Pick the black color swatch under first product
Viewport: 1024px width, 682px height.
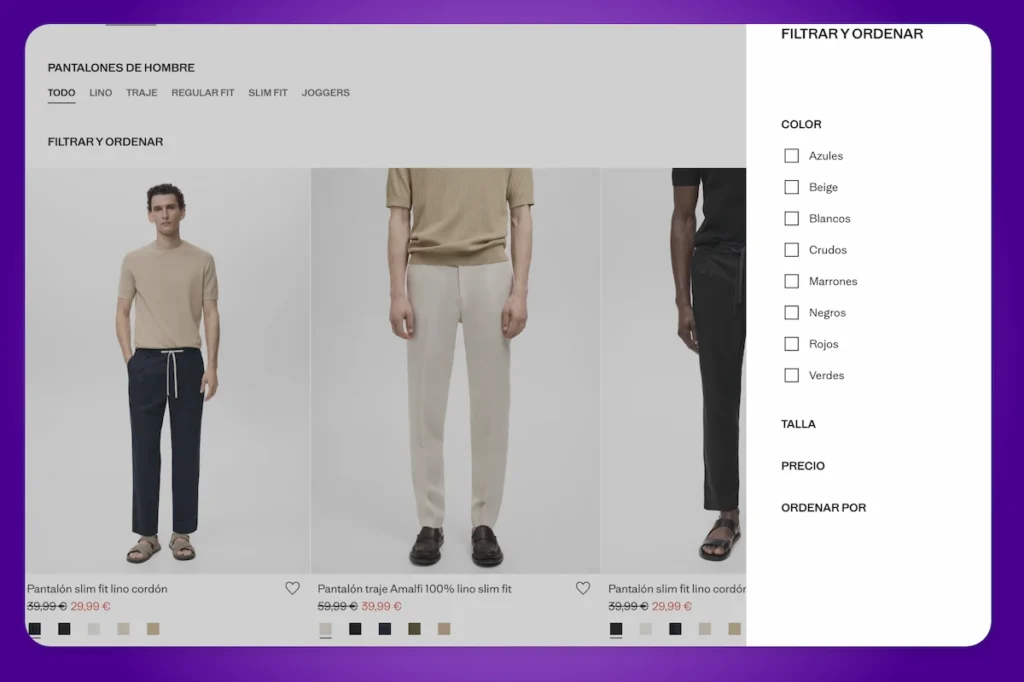click(x=63, y=629)
